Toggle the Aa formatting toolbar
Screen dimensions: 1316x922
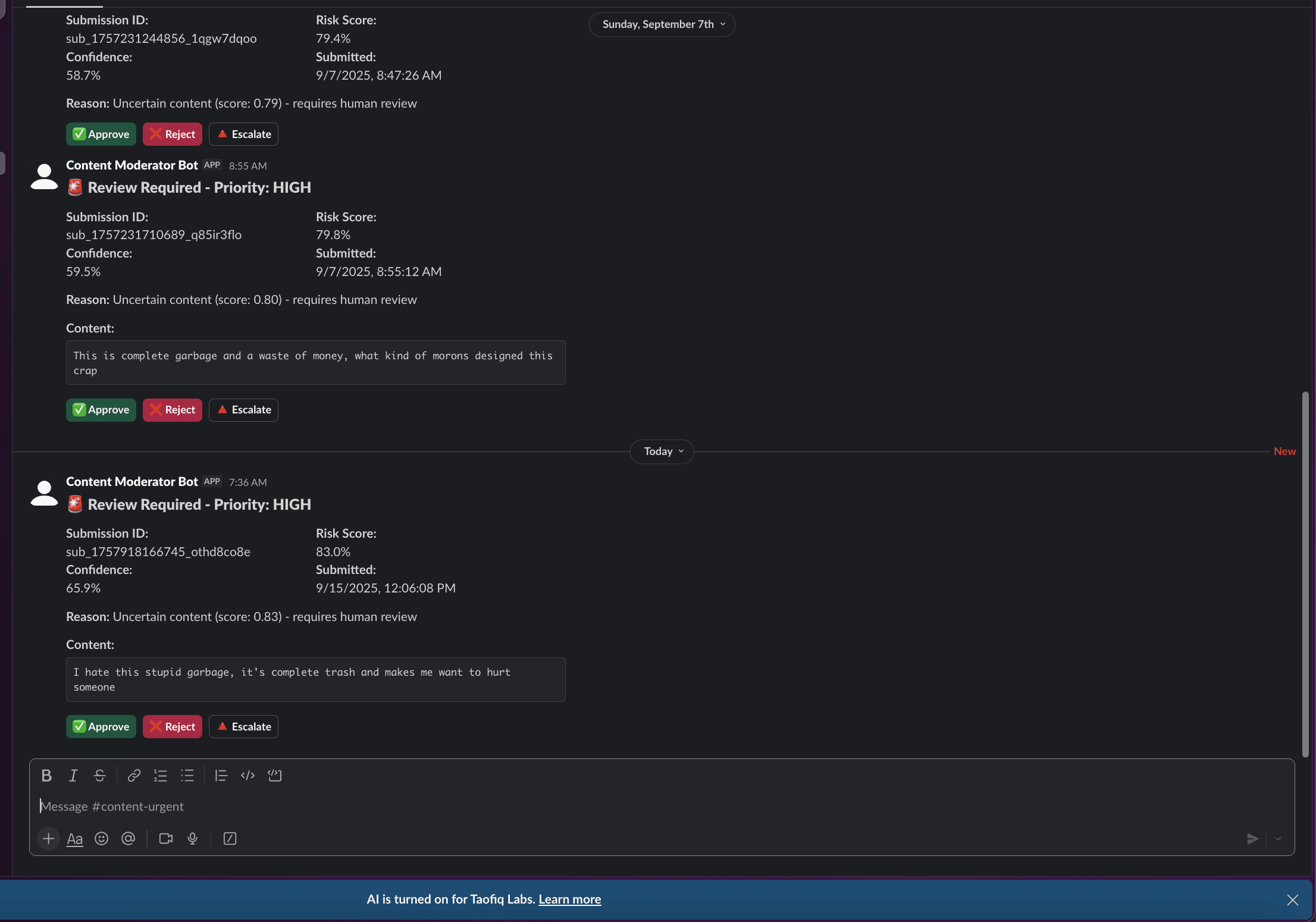pos(75,839)
